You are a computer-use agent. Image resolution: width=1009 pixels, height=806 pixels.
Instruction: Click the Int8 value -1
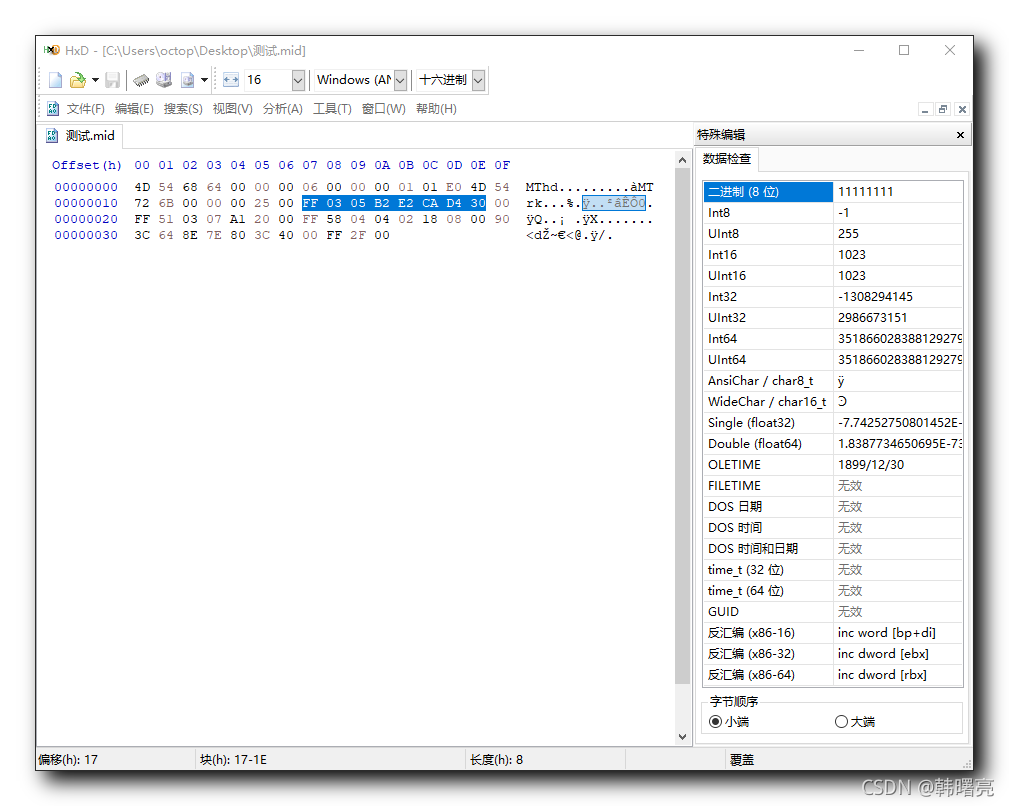point(844,213)
